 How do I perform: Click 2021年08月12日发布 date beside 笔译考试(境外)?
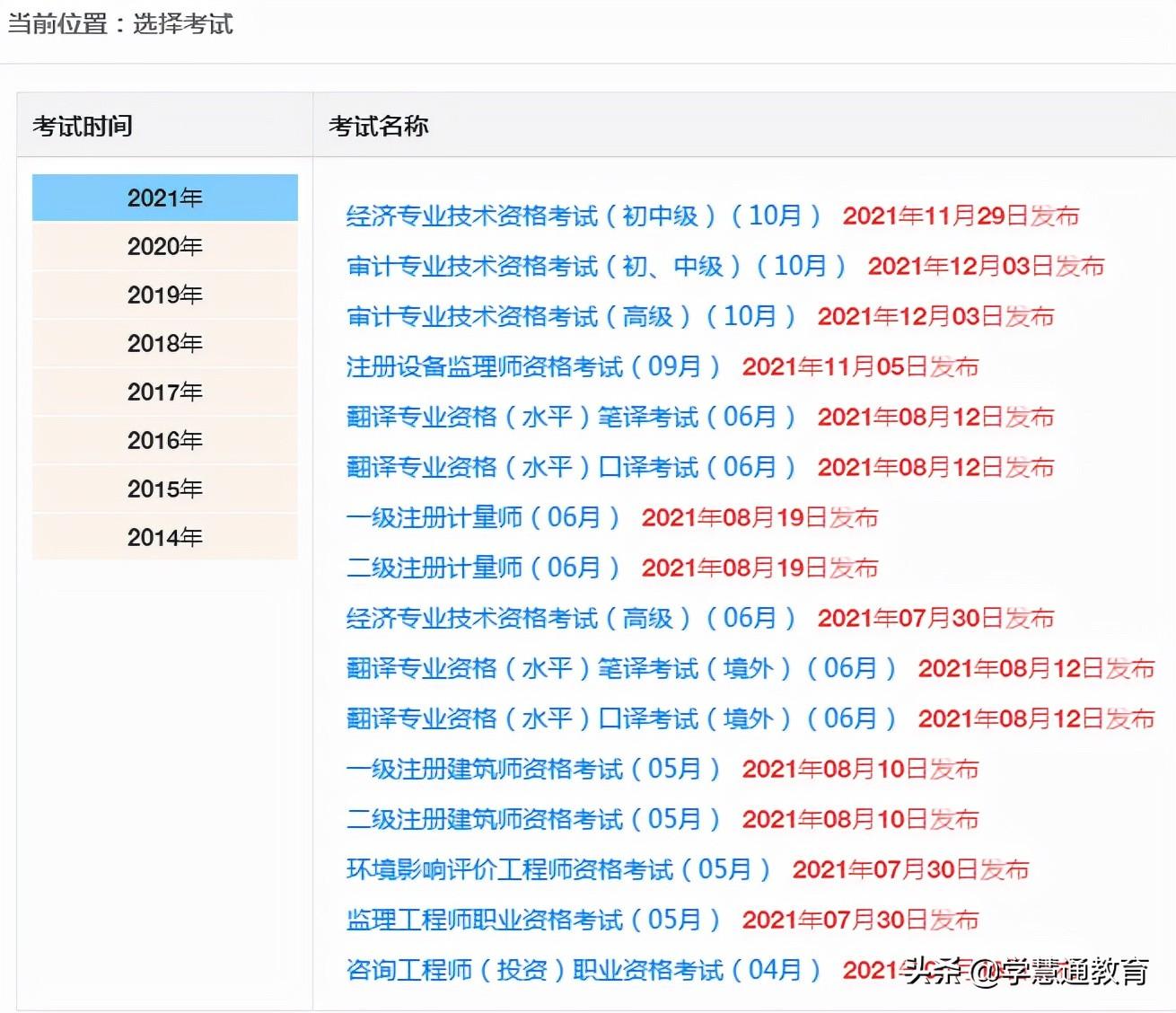tap(1036, 668)
